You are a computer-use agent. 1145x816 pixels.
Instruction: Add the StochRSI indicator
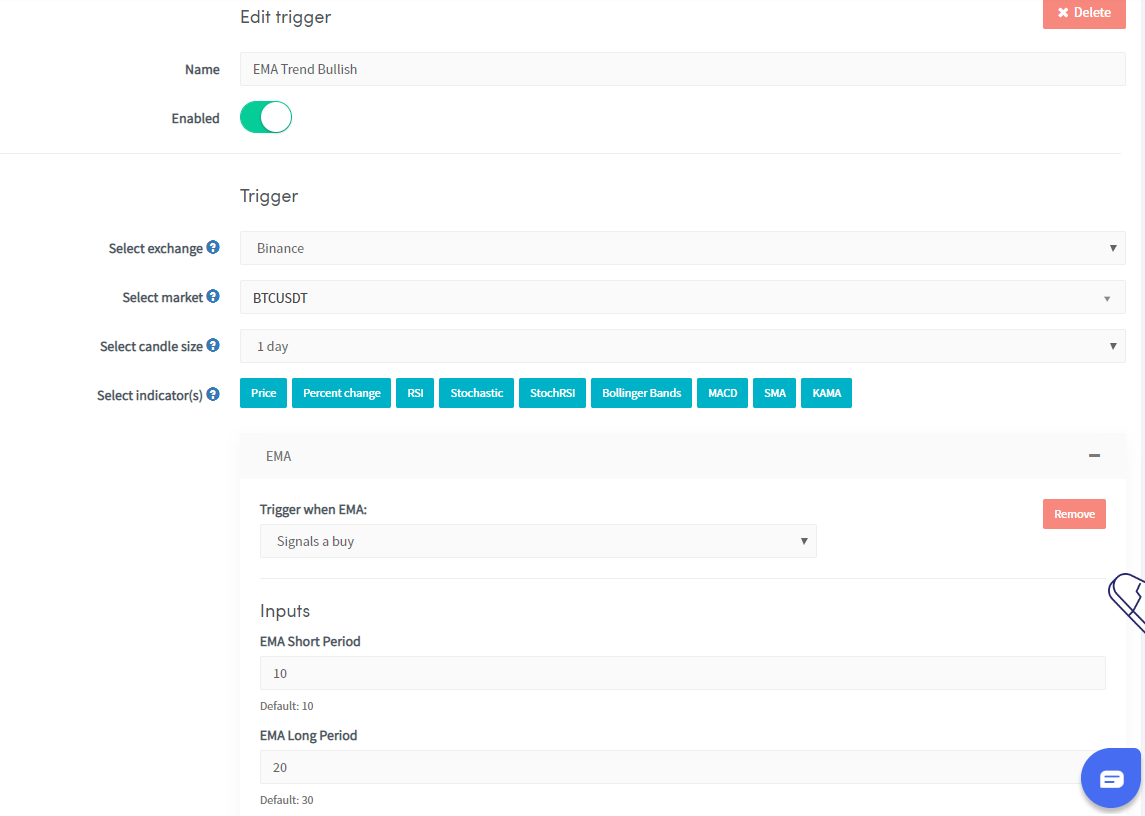click(552, 393)
